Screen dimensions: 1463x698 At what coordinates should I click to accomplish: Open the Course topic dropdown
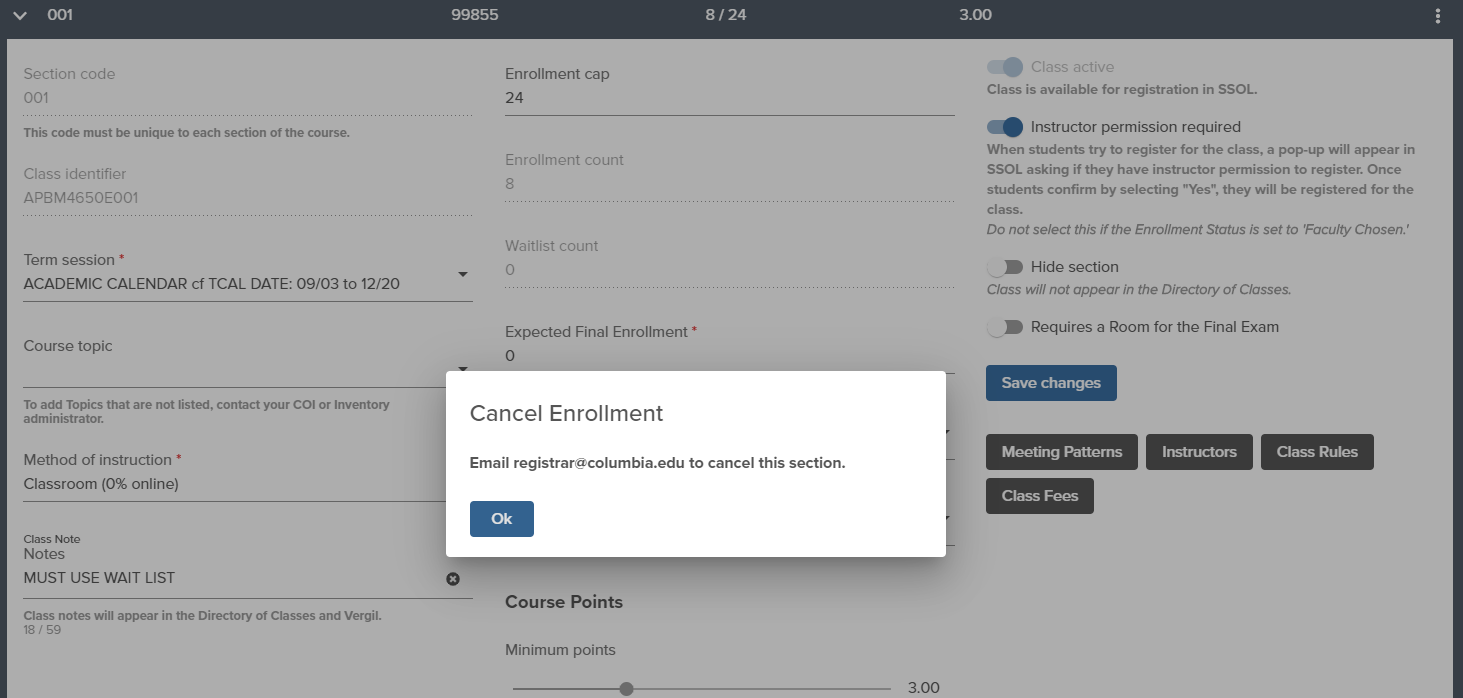point(248,370)
